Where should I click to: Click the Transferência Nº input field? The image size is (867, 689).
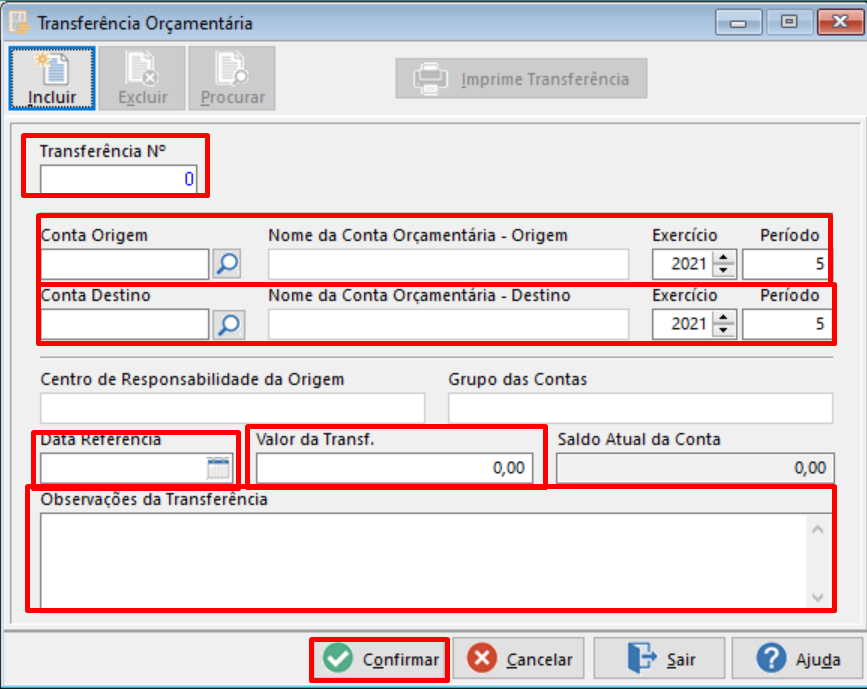click(x=118, y=179)
